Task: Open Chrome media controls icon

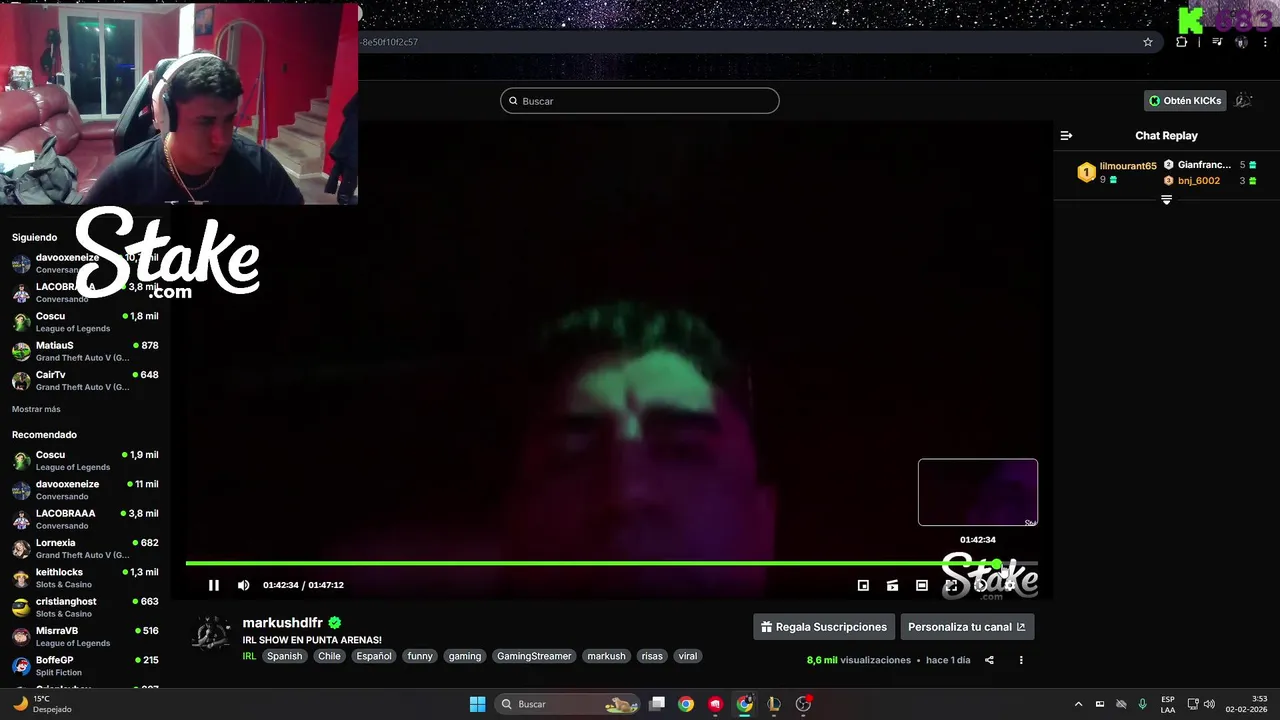Action: point(1217,42)
